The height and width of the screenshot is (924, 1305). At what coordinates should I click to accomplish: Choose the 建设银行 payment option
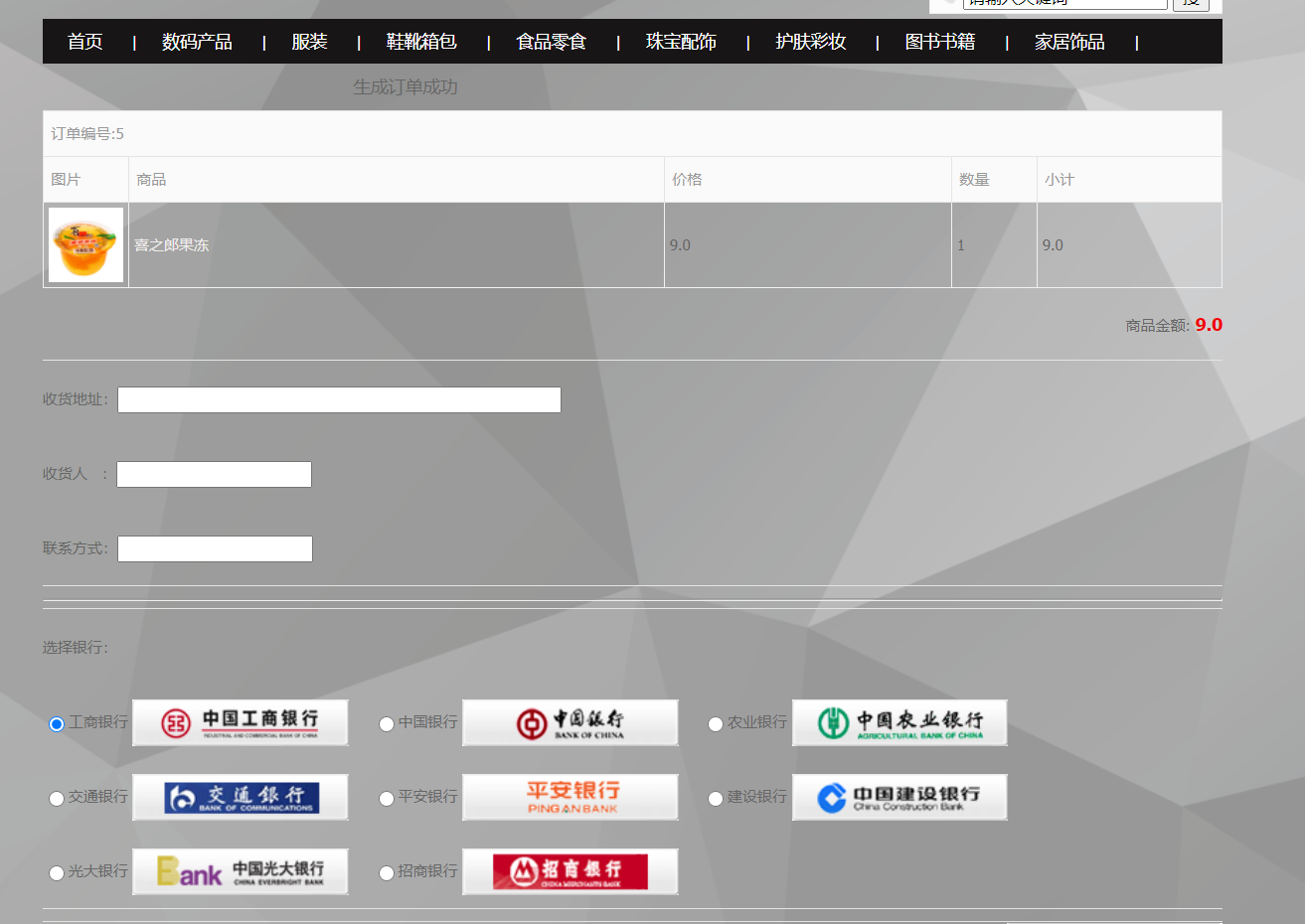716,799
